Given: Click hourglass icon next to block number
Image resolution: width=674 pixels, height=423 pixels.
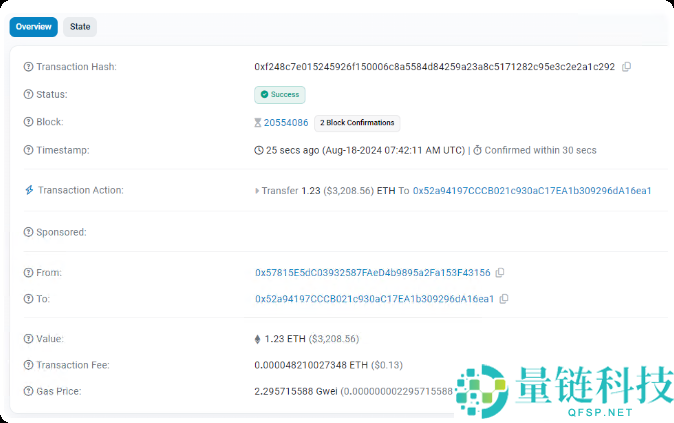Looking at the screenshot, I should [257, 123].
